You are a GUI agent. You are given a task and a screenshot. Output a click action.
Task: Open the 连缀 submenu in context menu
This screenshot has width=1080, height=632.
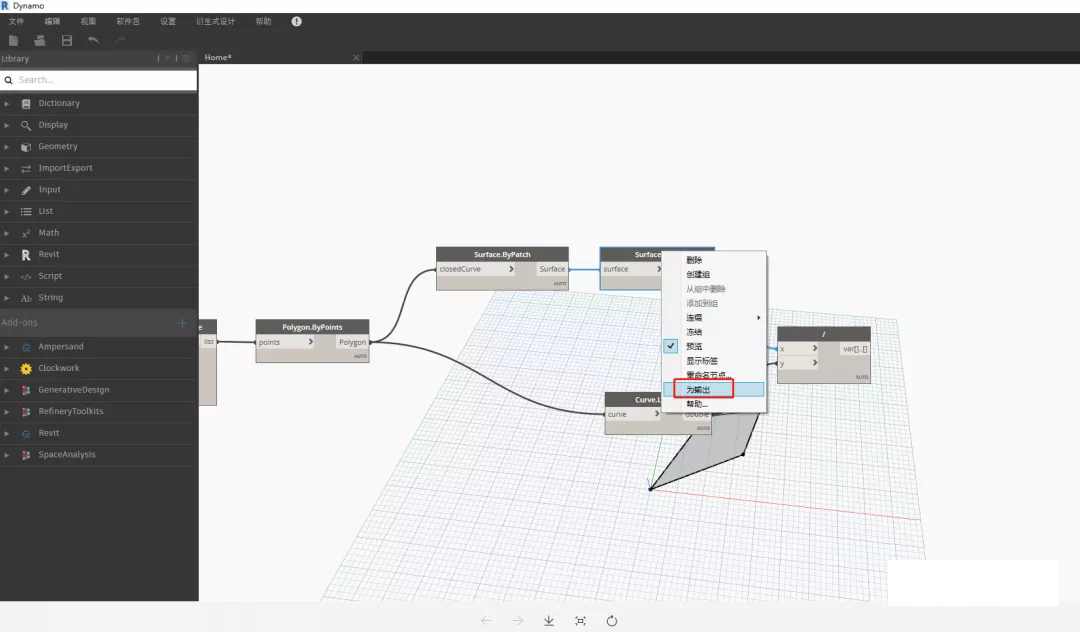point(714,317)
